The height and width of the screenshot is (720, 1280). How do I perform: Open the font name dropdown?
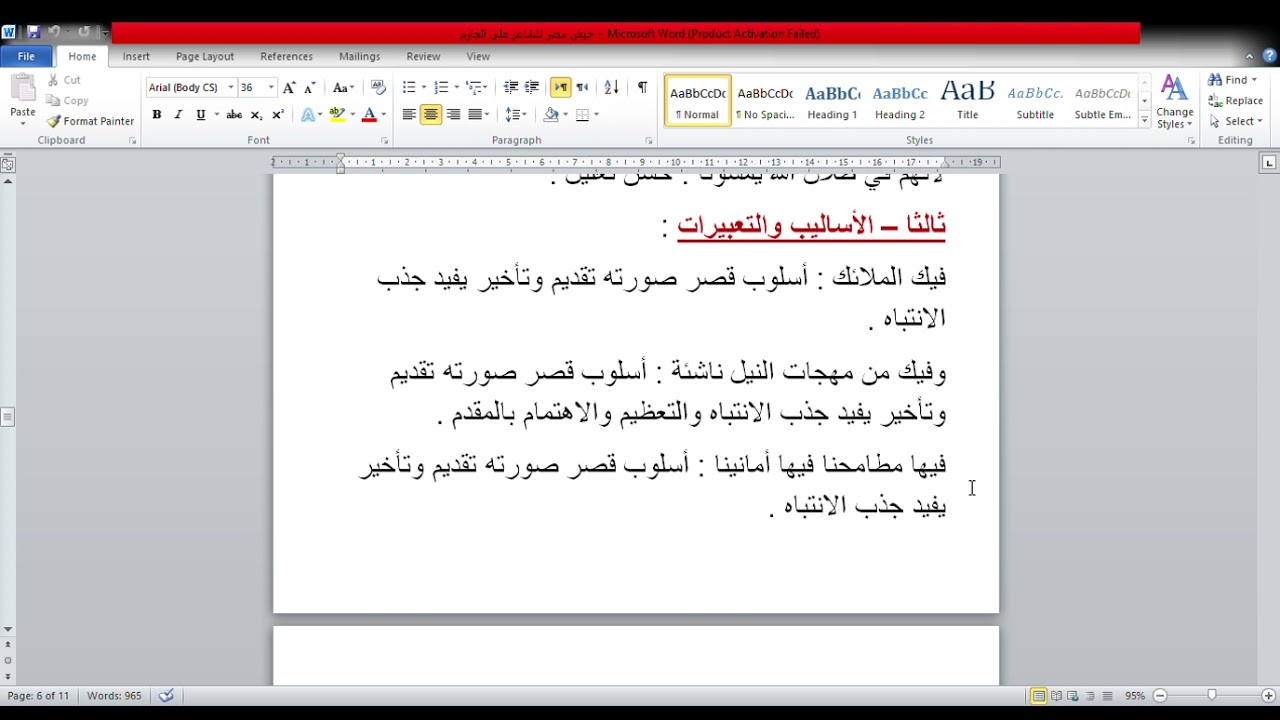pyautogui.click(x=231, y=88)
